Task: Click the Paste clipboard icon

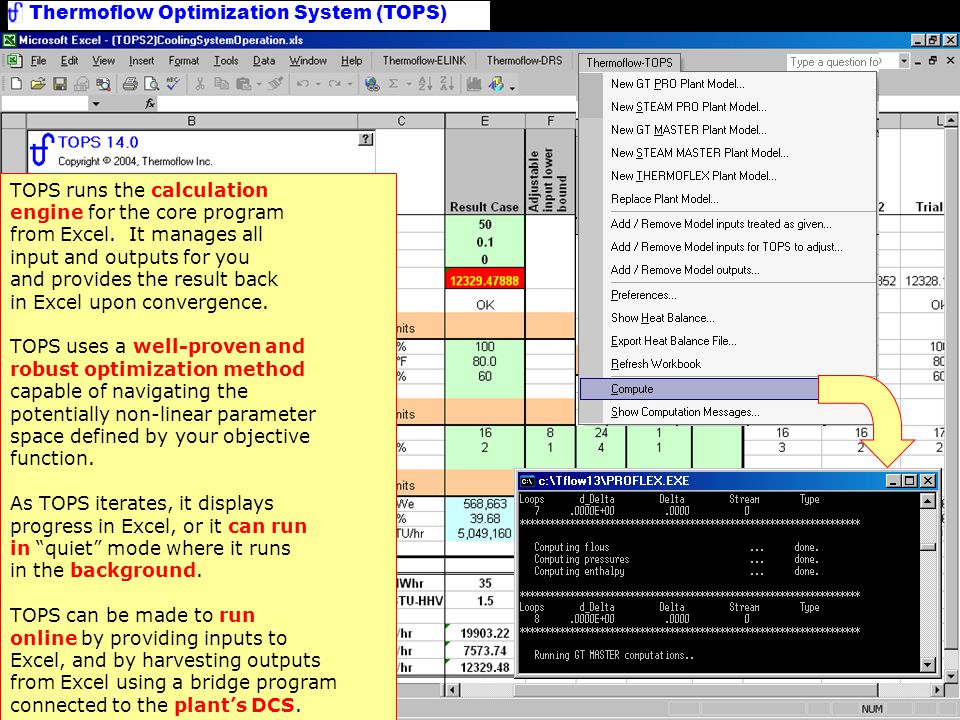Action: (244, 84)
